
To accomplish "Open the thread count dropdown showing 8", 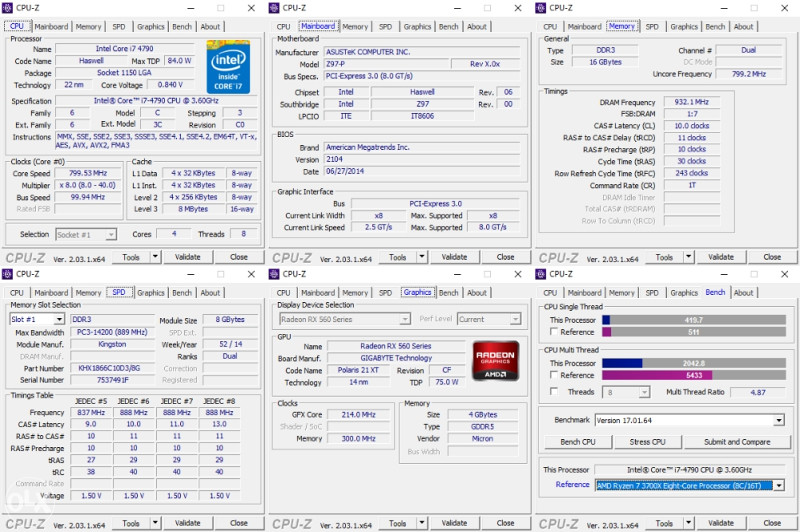I will 644,392.
